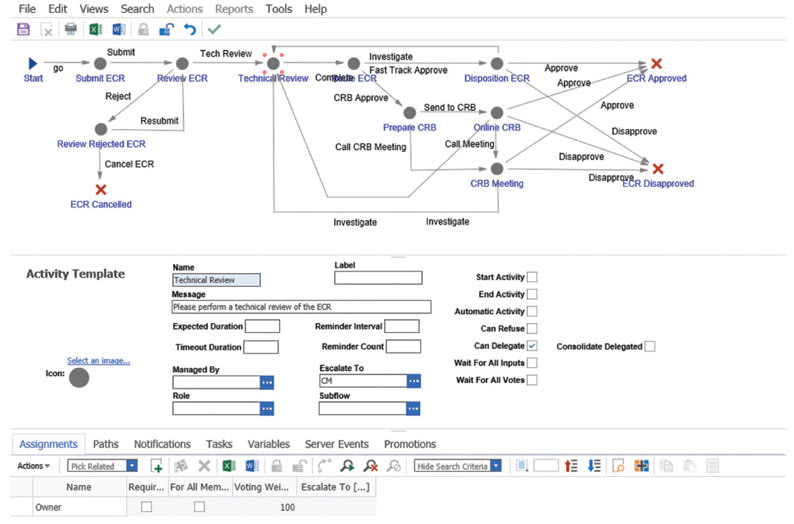Select the Start node triangle in workflow

[x=33, y=63]
